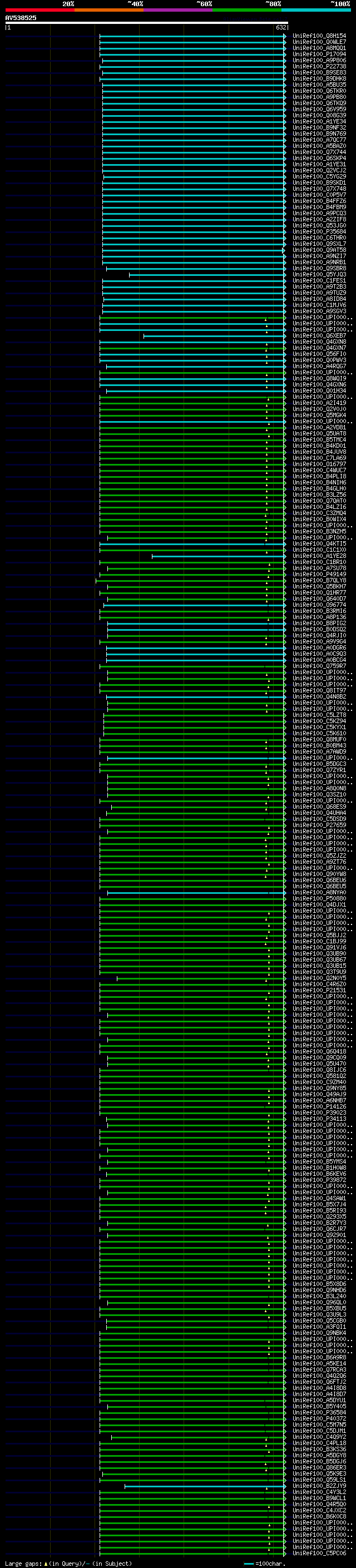356x1568 pixels.
Task: Choose subject UniRef100_Q4R5Q0
Action: (319, 1504)
